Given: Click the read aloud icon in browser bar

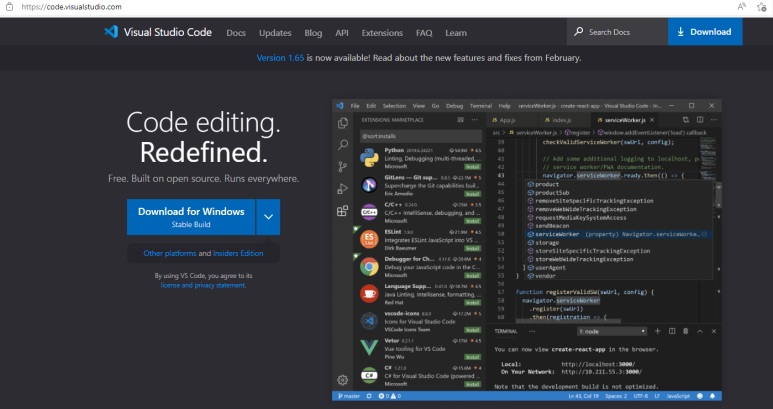Looking at the screenshot, I should (741, 7).
